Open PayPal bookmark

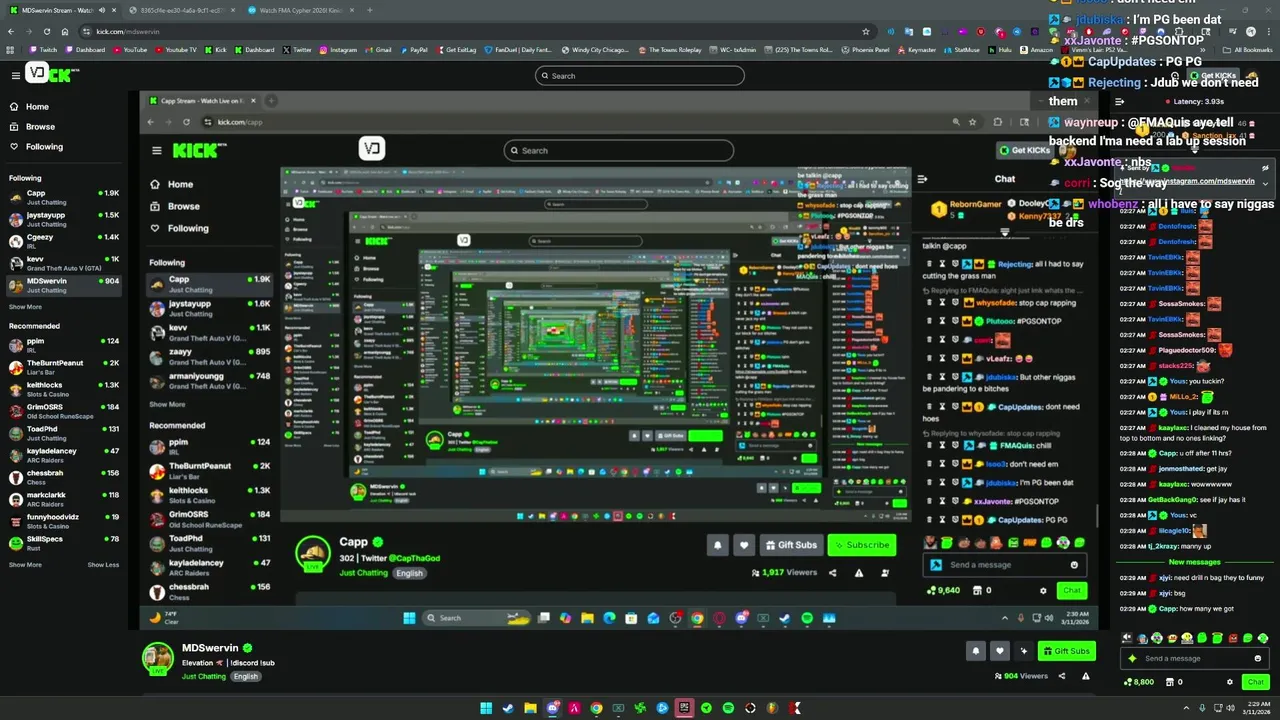coord(414,49)
